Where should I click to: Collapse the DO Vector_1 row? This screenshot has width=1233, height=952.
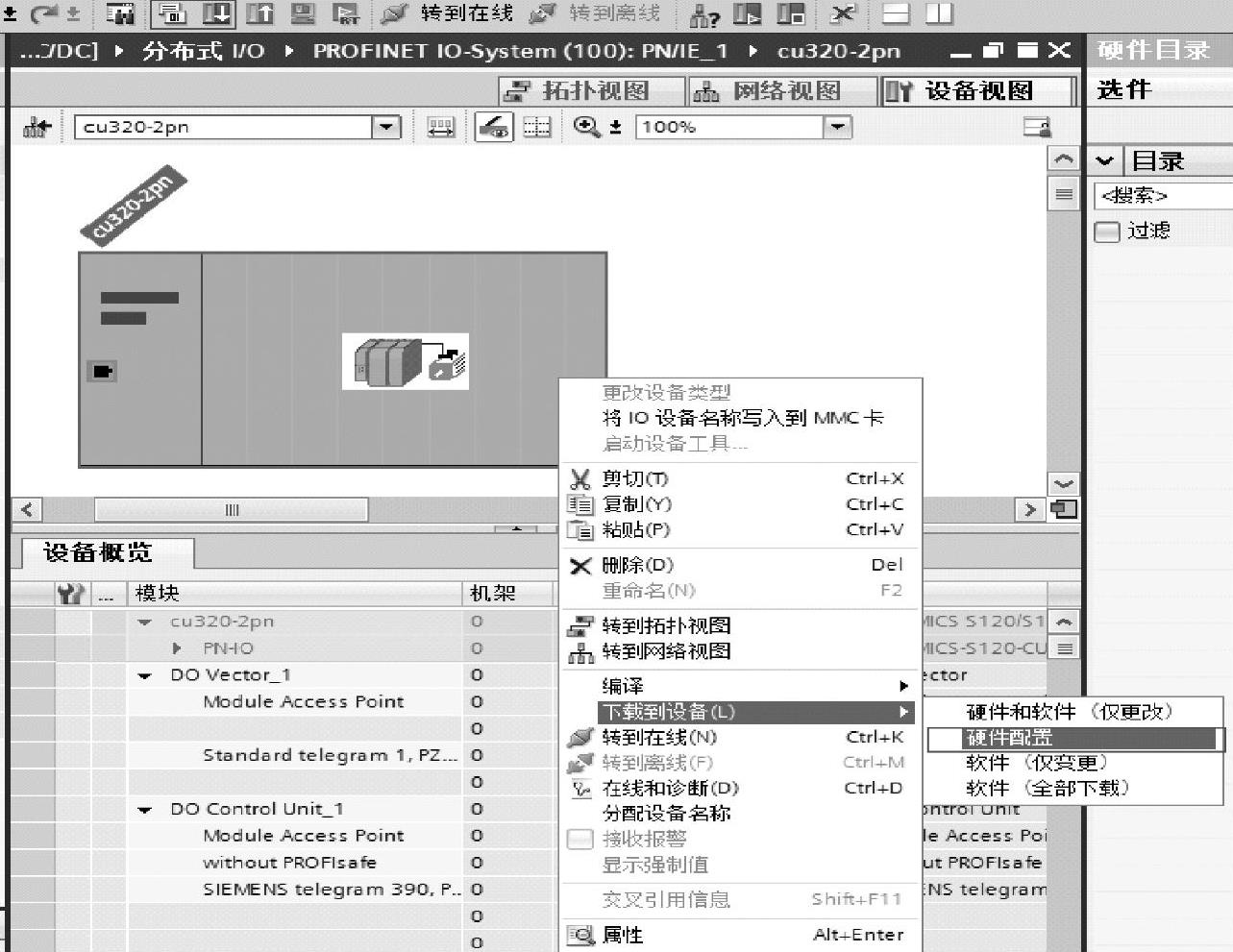click(145, 676)
